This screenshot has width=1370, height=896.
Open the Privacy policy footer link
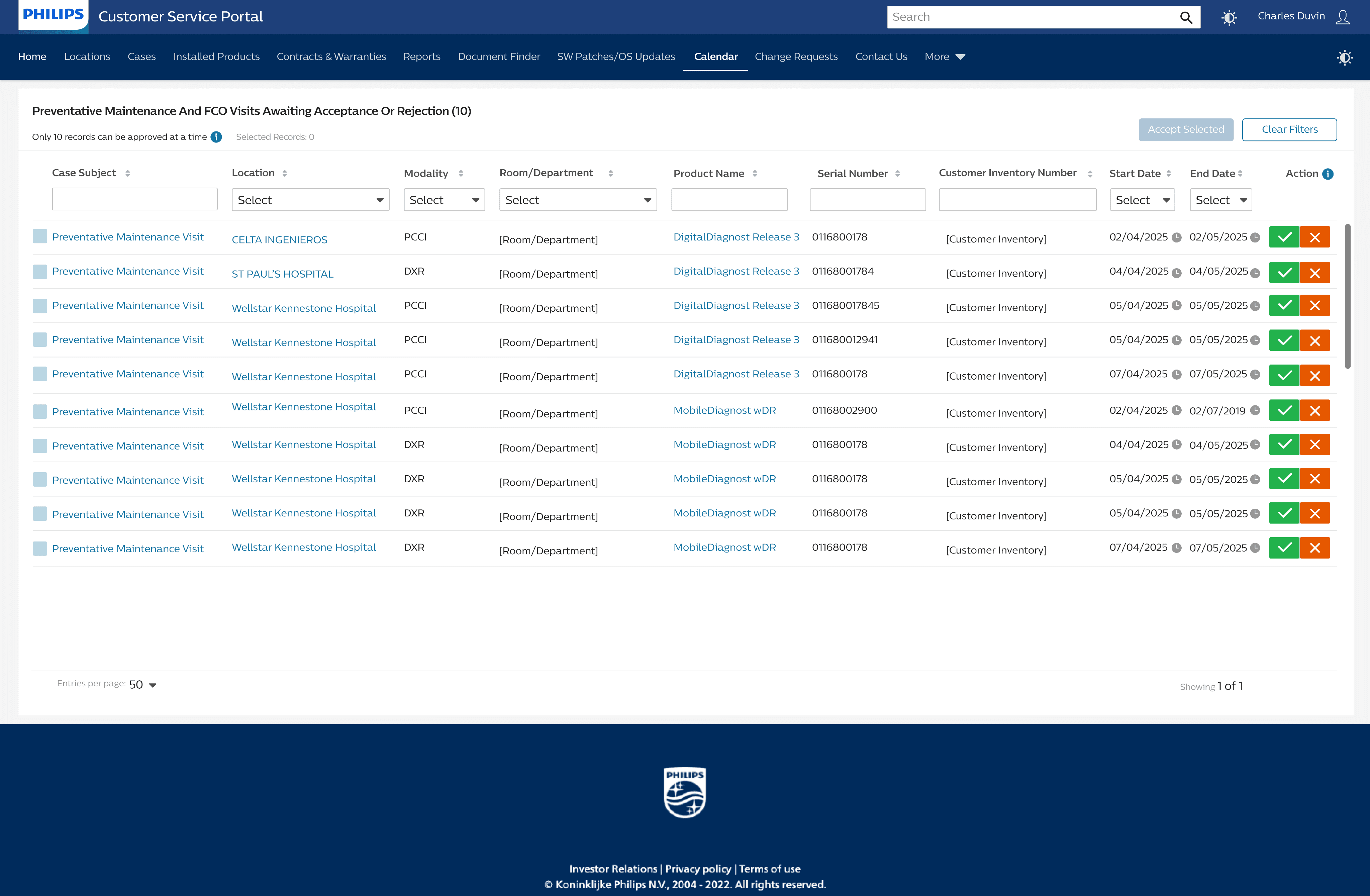click(x=698, y=869)
